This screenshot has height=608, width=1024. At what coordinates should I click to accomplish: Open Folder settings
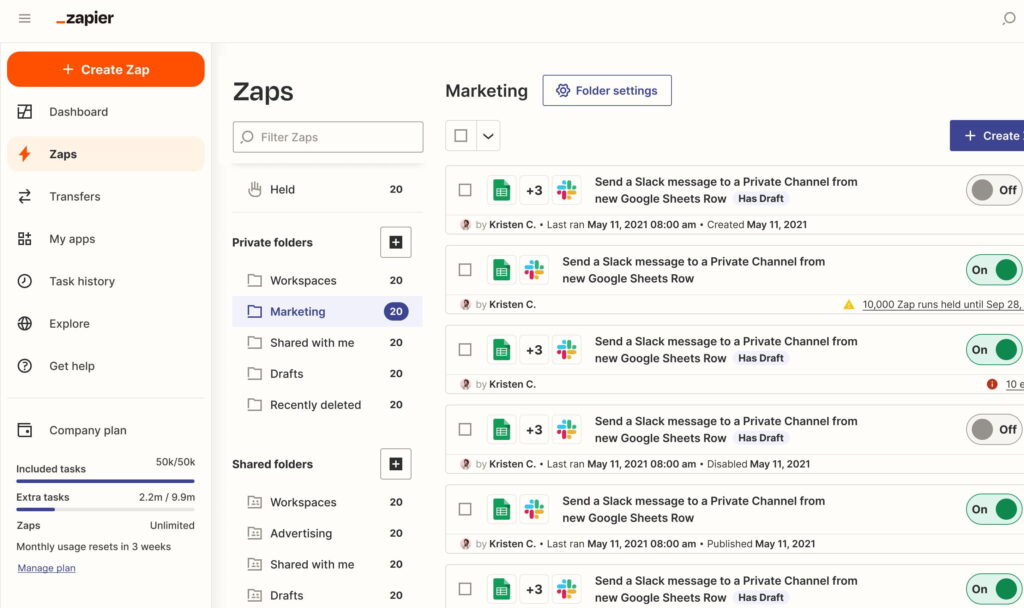pyautogui.click(x=607, y=91)
